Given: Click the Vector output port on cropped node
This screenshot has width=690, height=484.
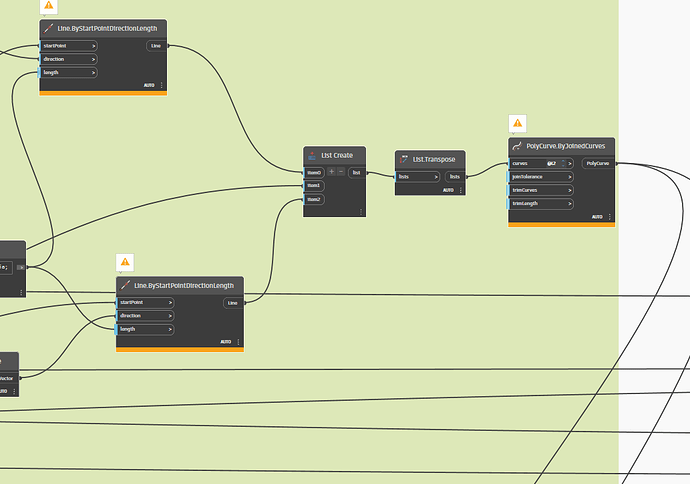Looking at the screenshot, I should 7,378.
